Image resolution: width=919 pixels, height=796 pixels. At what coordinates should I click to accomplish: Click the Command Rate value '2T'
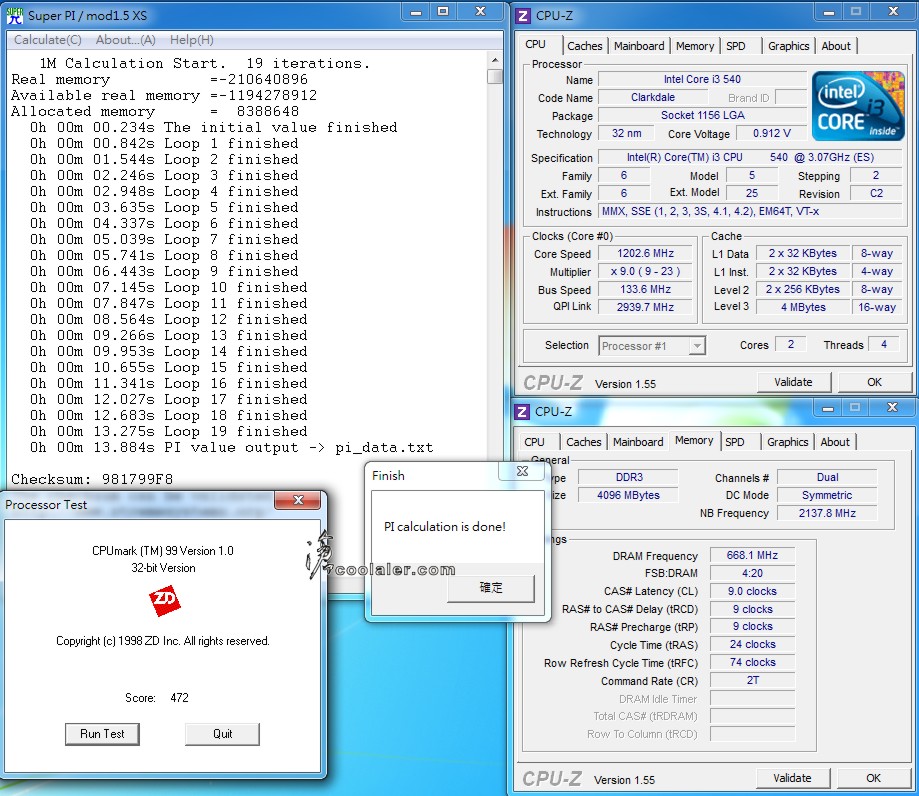[752, 680]
